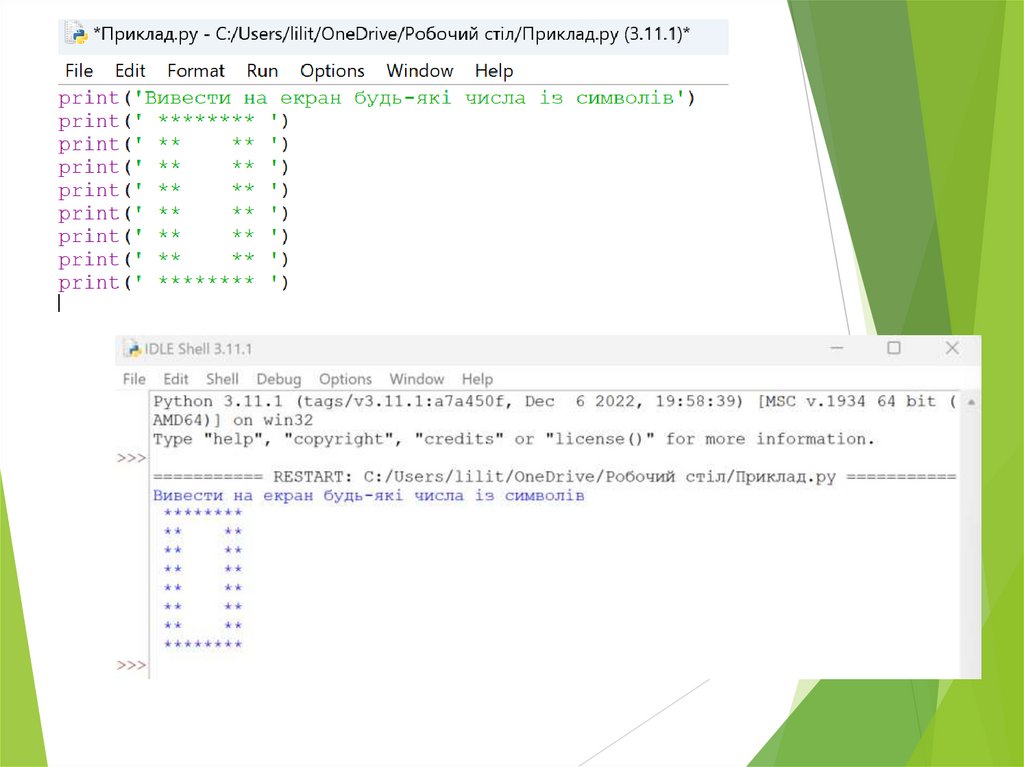Close the IDLE Shell window
This screenshot has height=767, width=1024.
coord(952,348)
